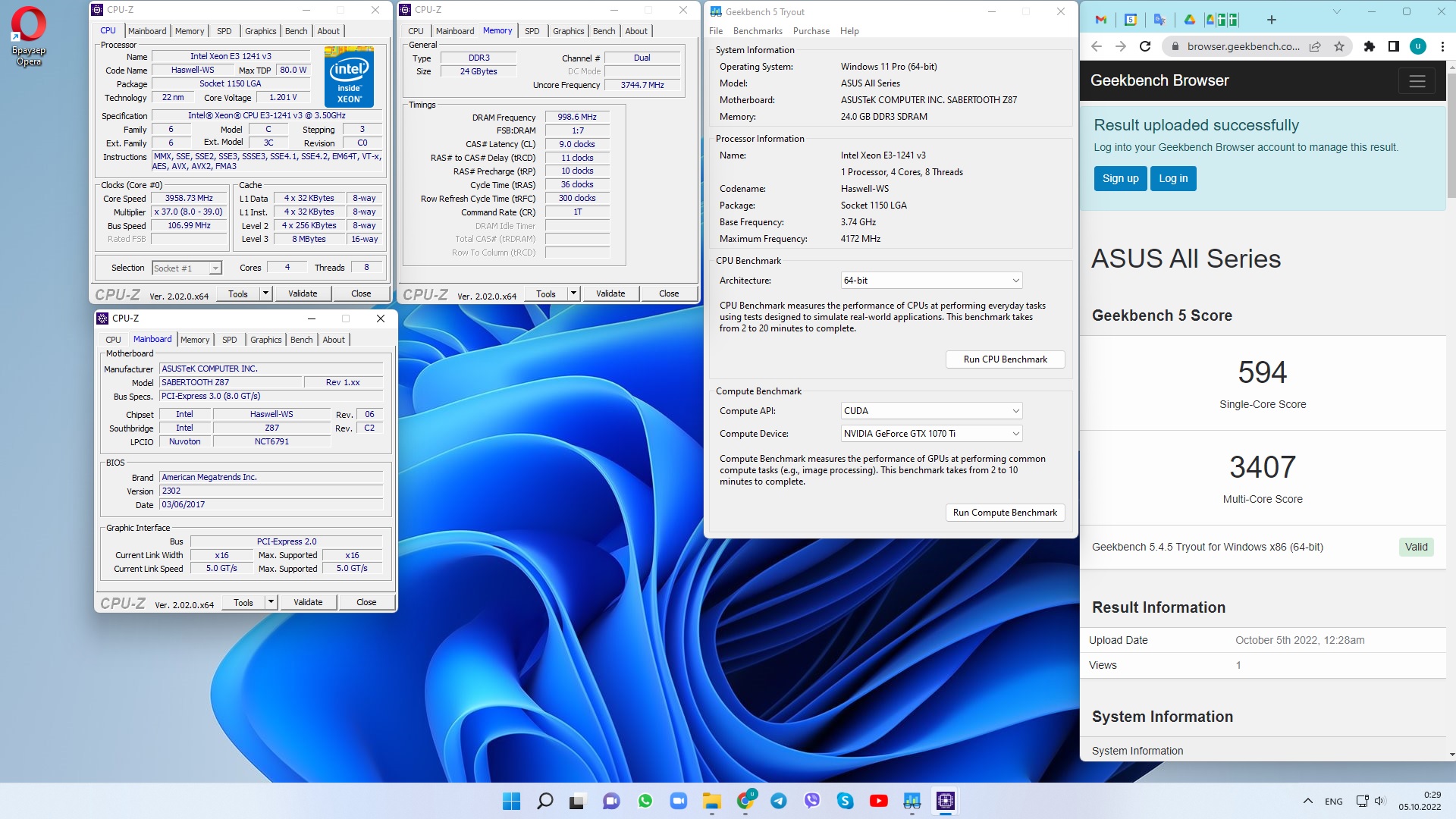Click the 3407 multi-core score

(1263, 467)
